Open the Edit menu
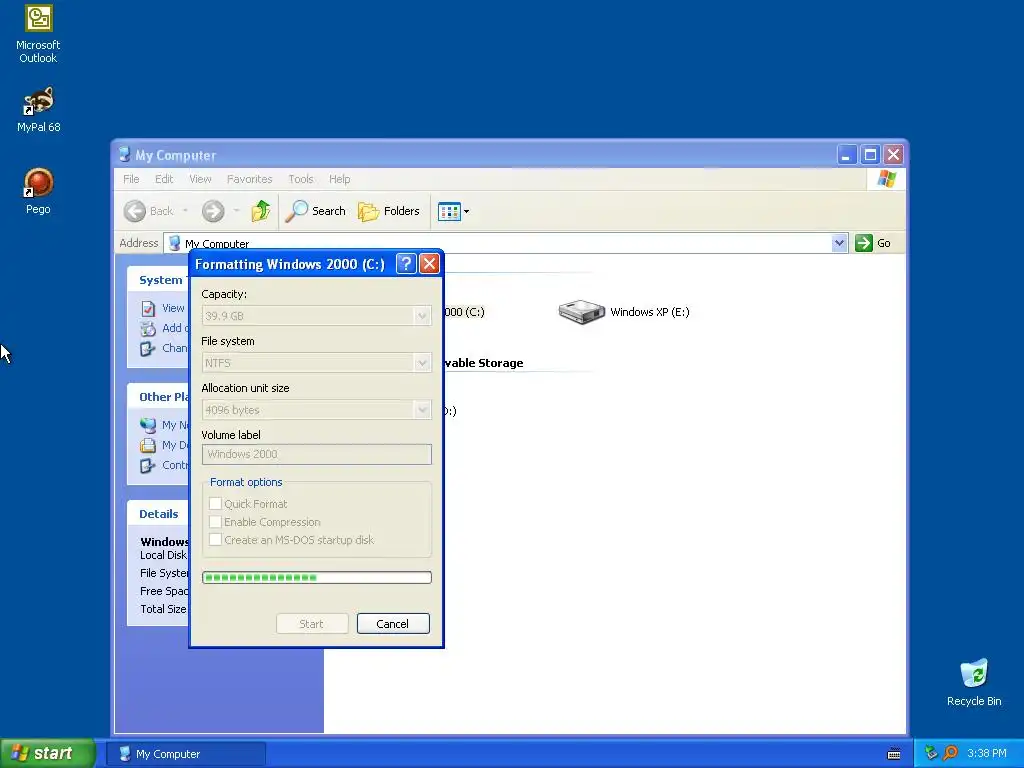 (x=164, y=179)
